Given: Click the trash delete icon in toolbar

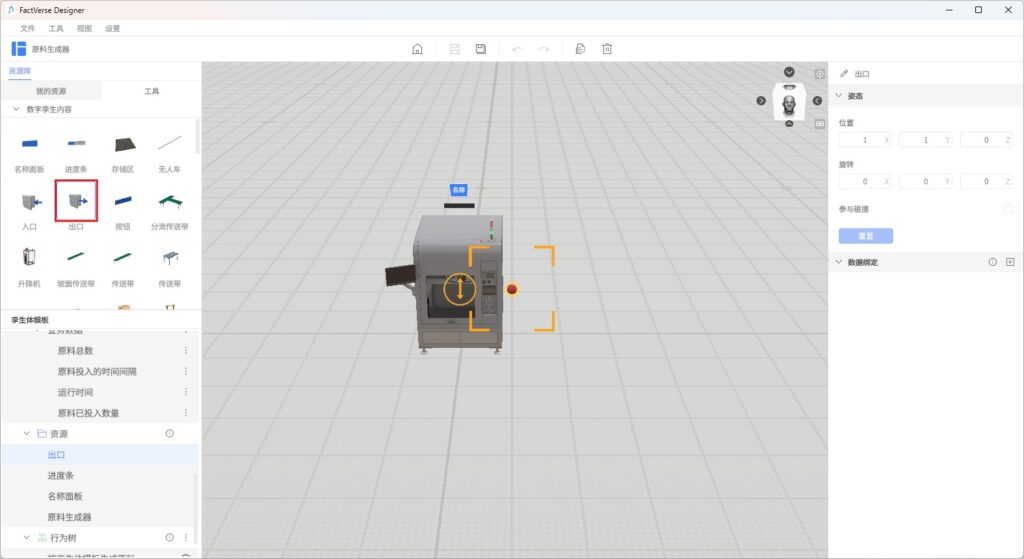Looking at the screenshot, I should click(x=607, y=49).
